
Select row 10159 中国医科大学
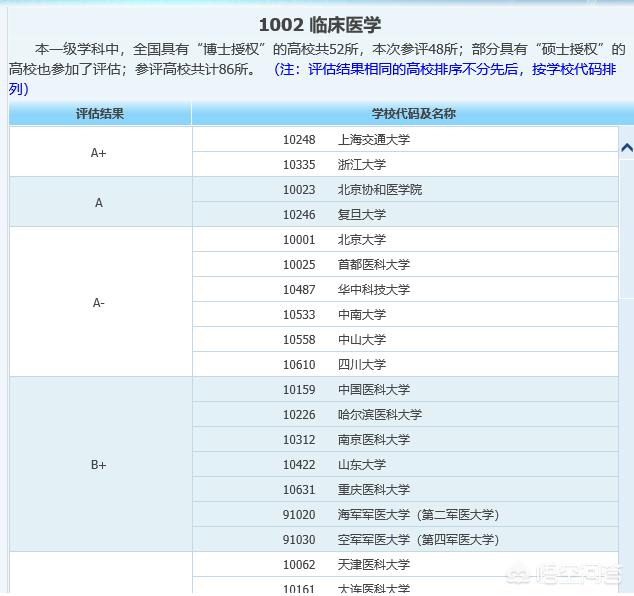(405, 389)
